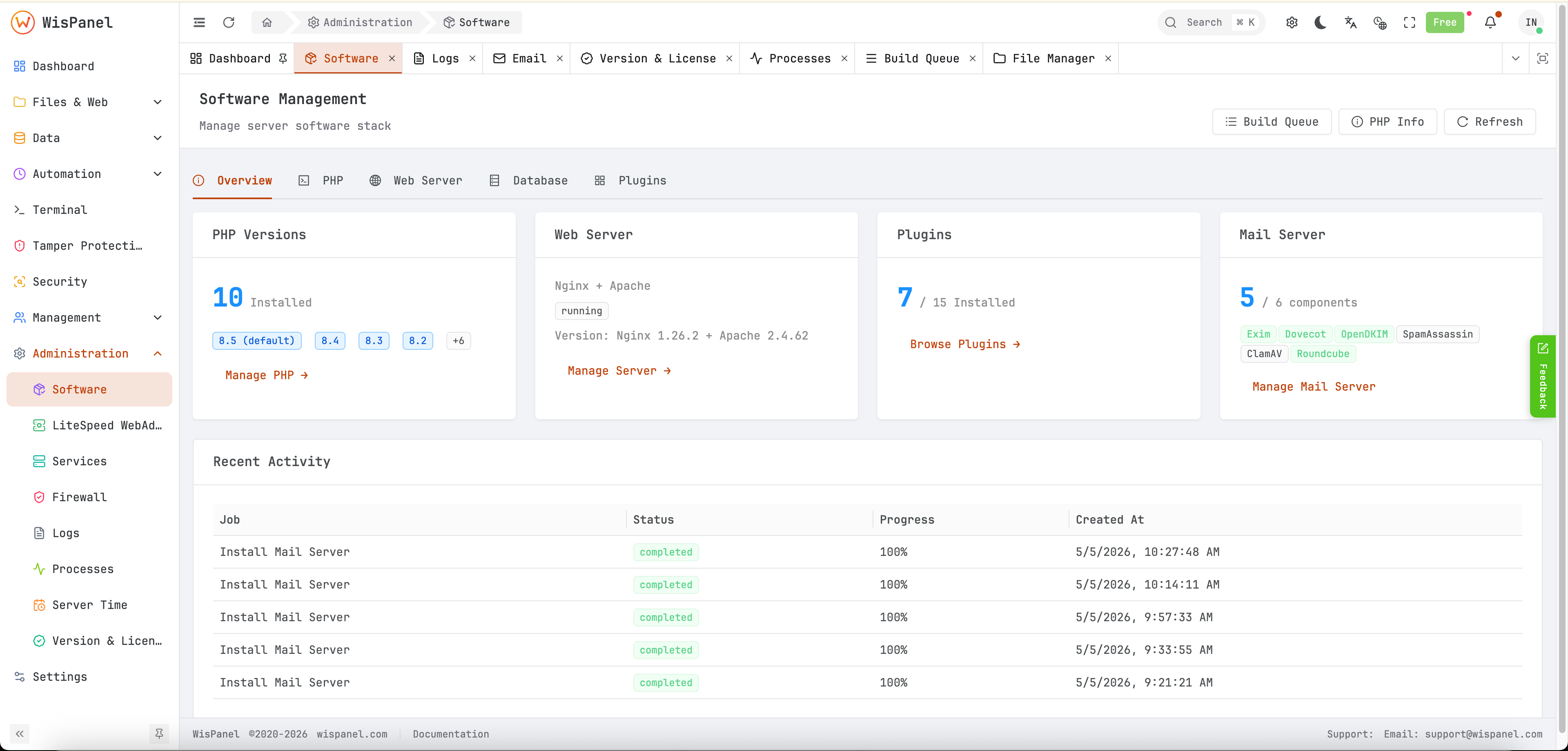Open the Web Server sub-tab

[x=416, y=181]
